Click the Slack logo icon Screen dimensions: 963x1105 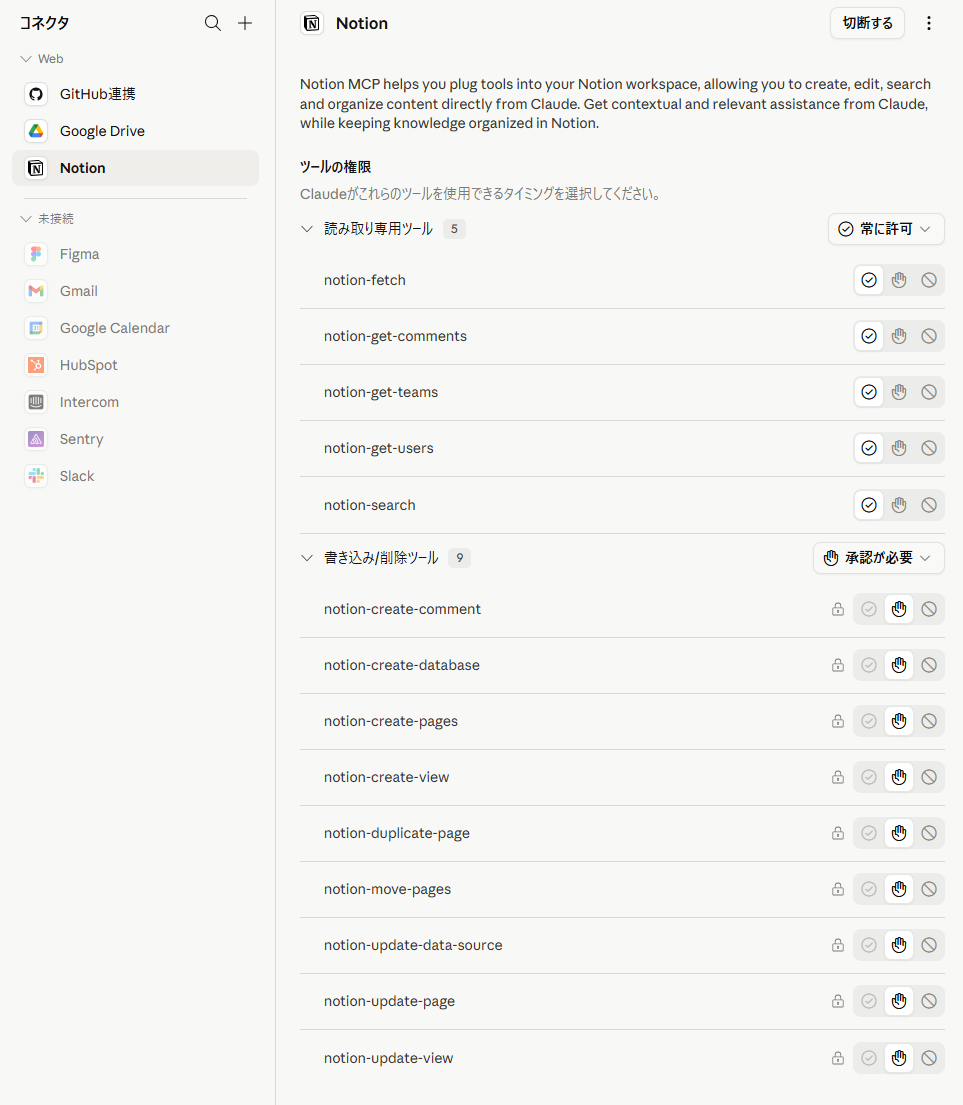[36, 476]
